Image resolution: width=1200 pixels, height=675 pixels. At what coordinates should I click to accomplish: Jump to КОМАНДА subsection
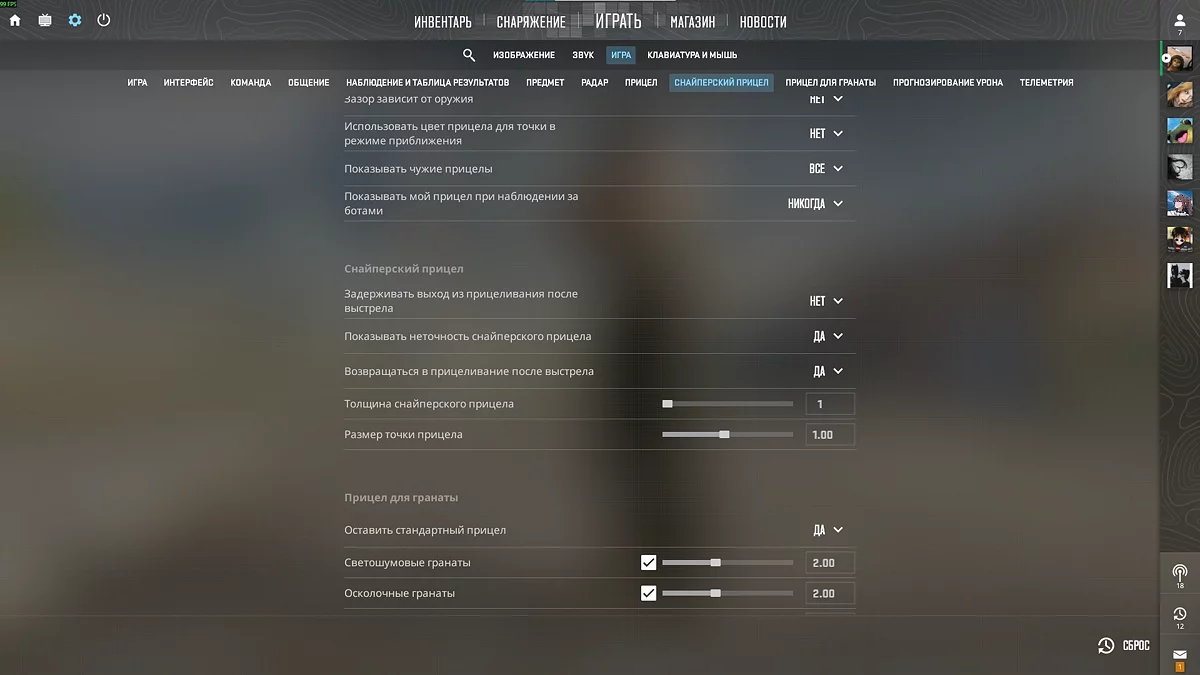[x=251, y=83]
